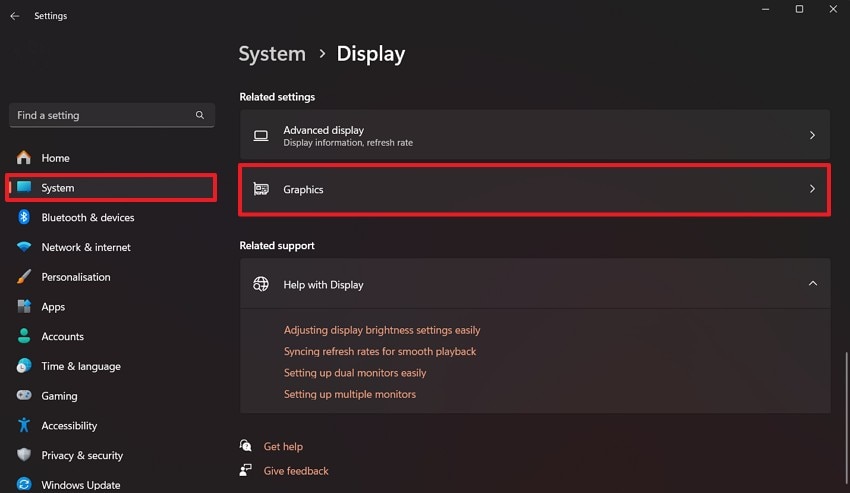
Task: Click the Advanced display laptop icon
Action: point(261,135)
